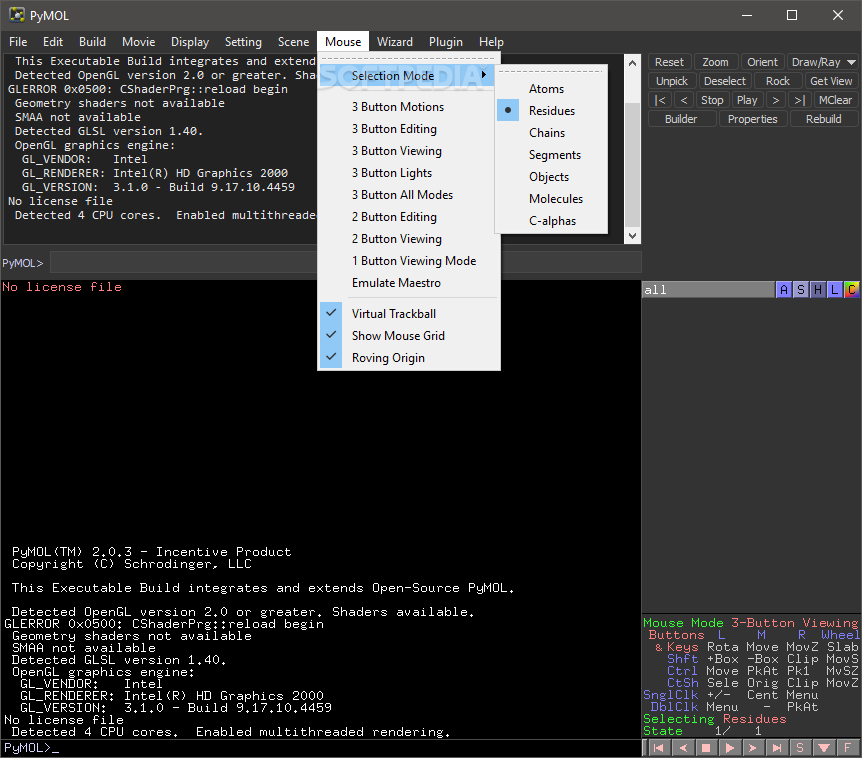Click the MClear button

[835, 100]
